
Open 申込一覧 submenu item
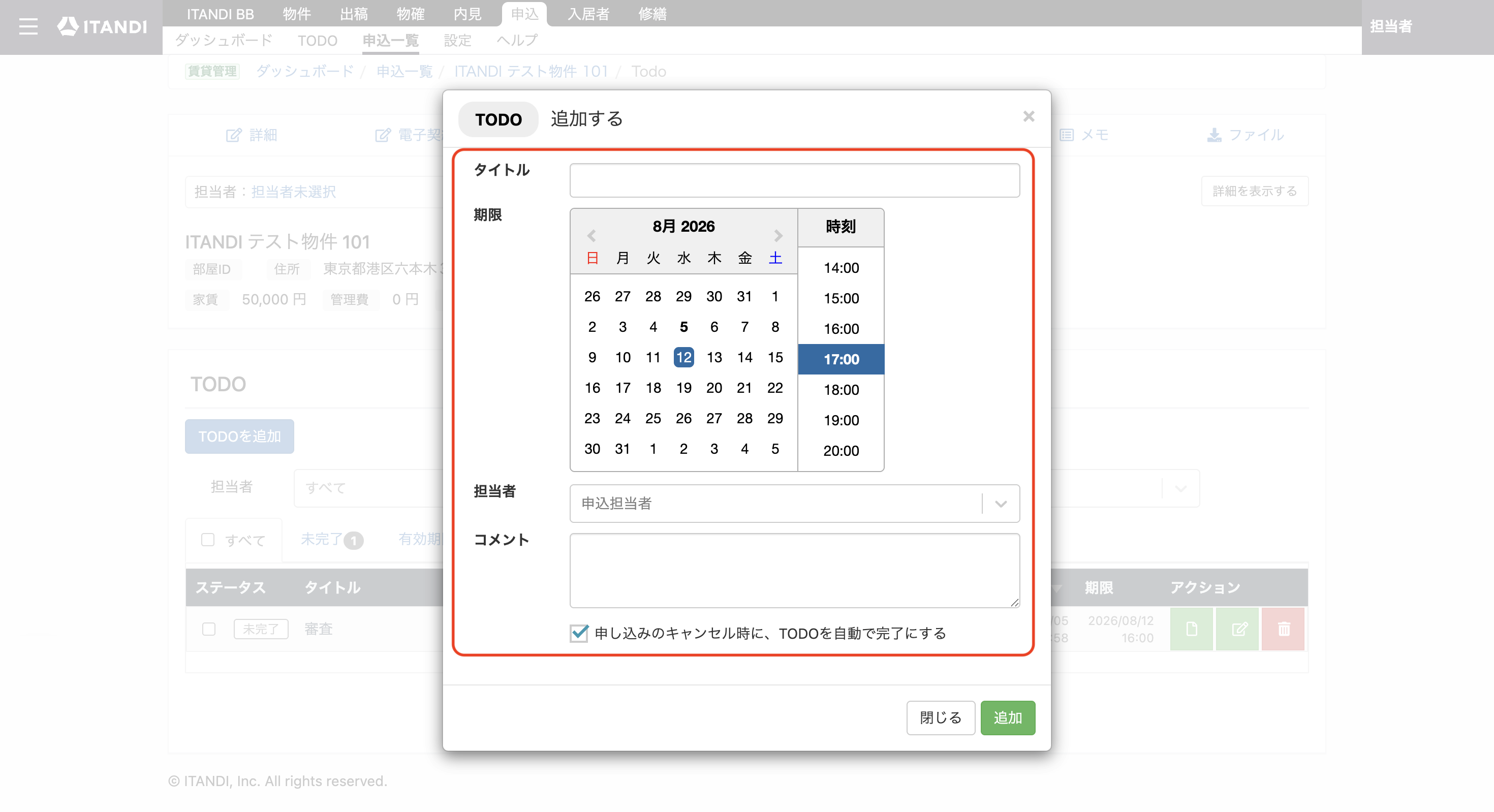[390, 40]
